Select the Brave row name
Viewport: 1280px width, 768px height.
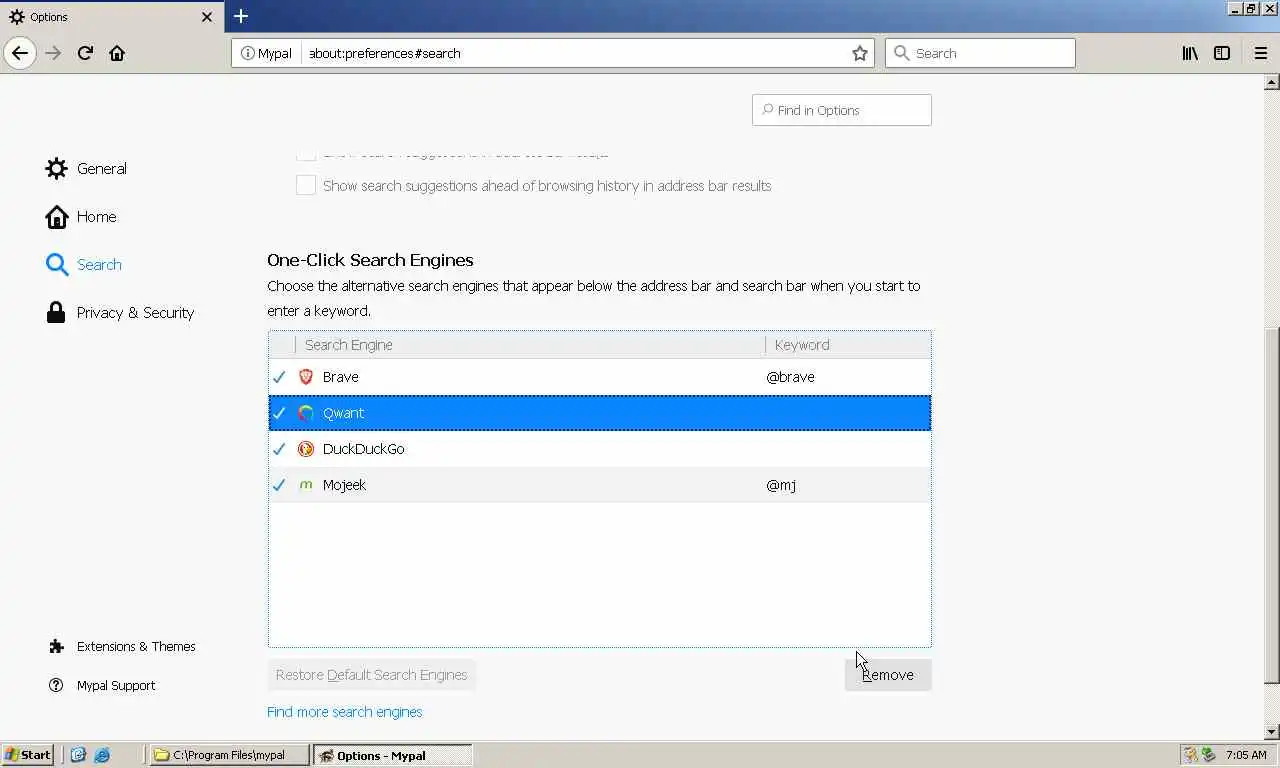(341, 377)
